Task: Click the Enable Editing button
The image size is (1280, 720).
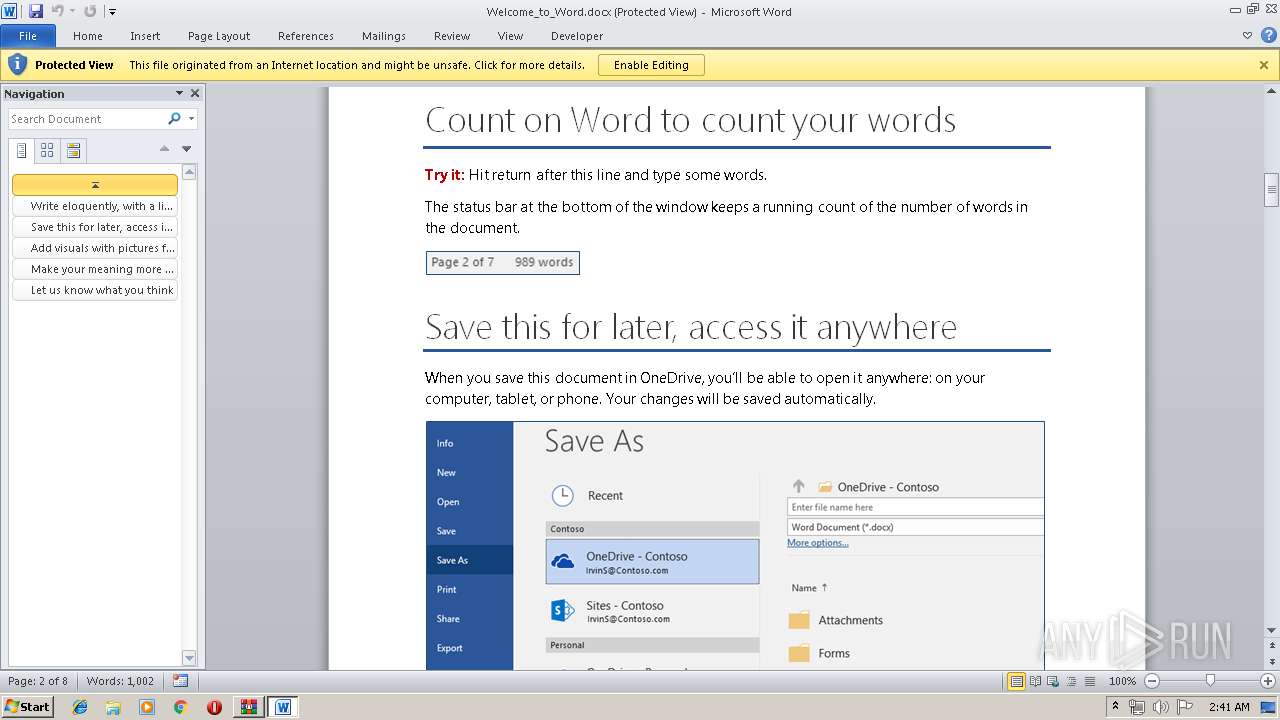Action: click(651, 65)
